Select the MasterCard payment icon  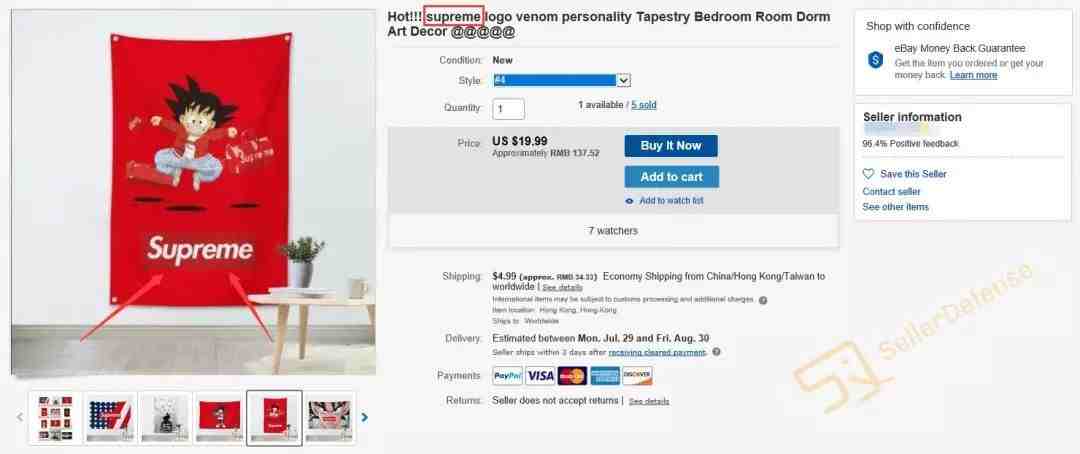(x=572, y=376)
